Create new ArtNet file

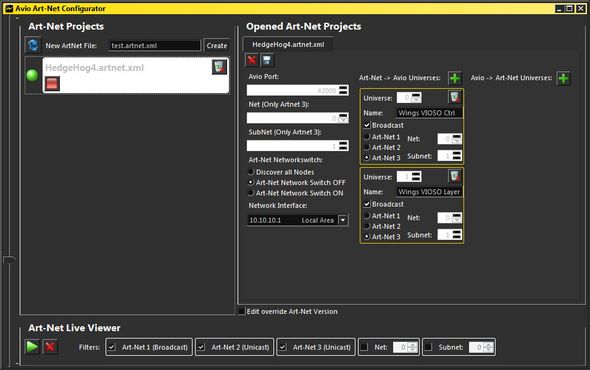(x=217, y=46)
